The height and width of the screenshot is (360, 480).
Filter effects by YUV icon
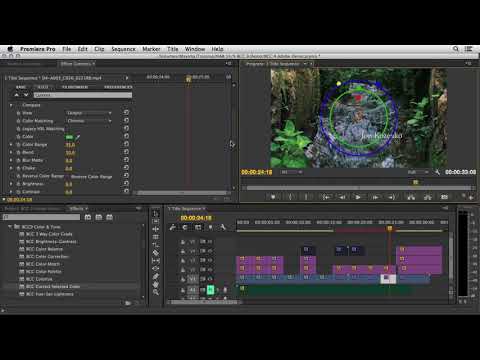[109, 217]
